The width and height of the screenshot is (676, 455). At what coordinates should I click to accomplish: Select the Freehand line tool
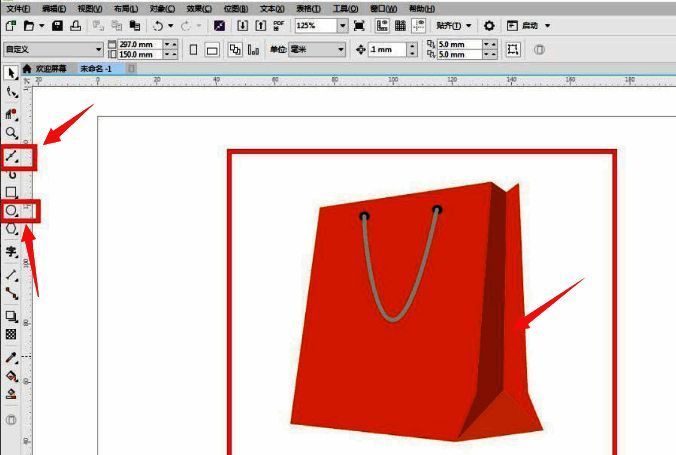pyautogui.click(x=12, y=157)
